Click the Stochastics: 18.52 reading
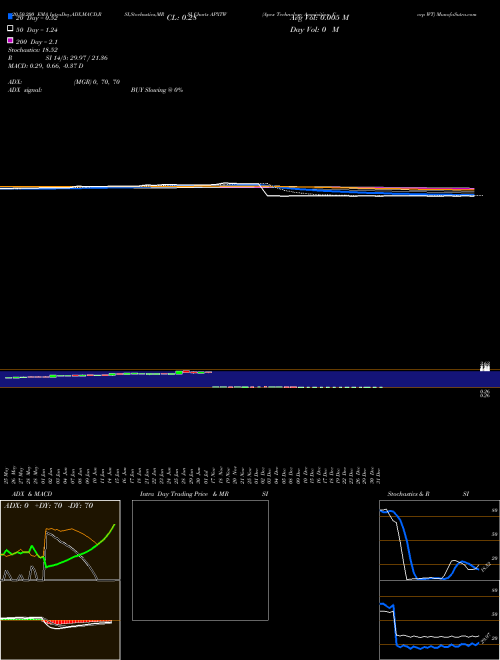Viewport: 500px width, 660px height. click(33, 50)
